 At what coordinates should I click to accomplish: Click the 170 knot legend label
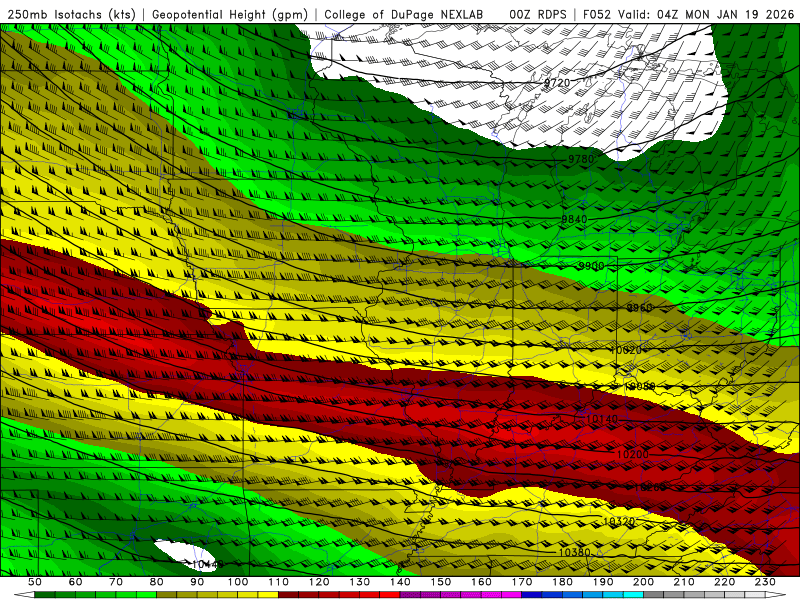click(x=522, y=582)
